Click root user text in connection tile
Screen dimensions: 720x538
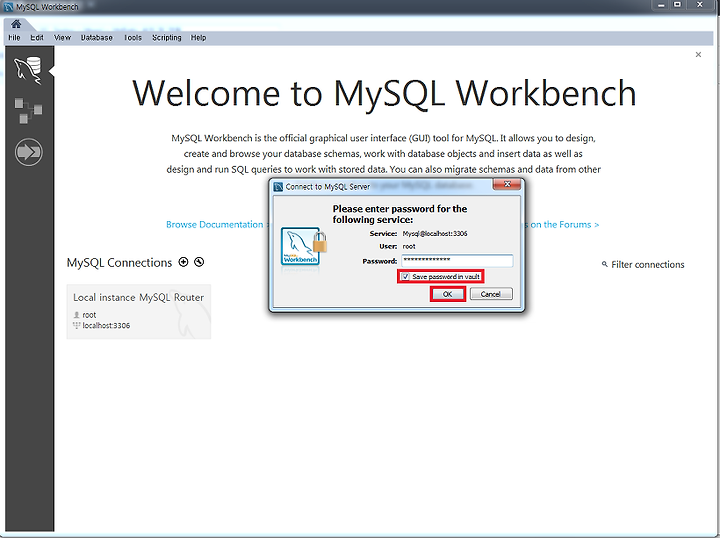point(89,315)
